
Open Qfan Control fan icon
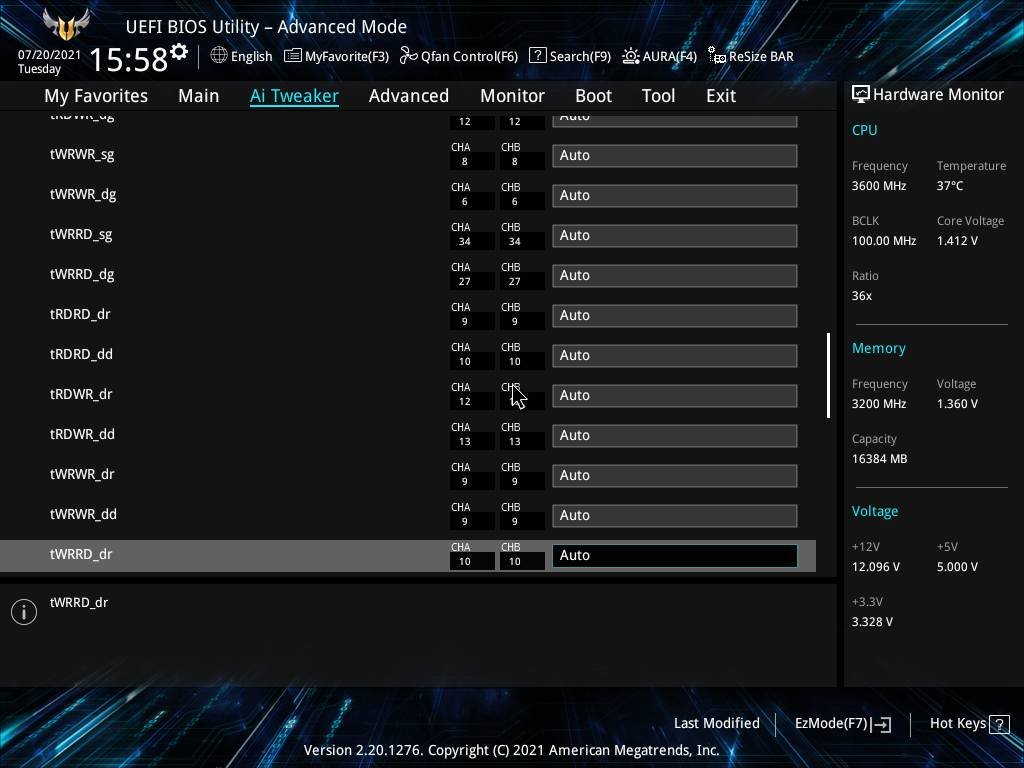[x=408, y=56]
